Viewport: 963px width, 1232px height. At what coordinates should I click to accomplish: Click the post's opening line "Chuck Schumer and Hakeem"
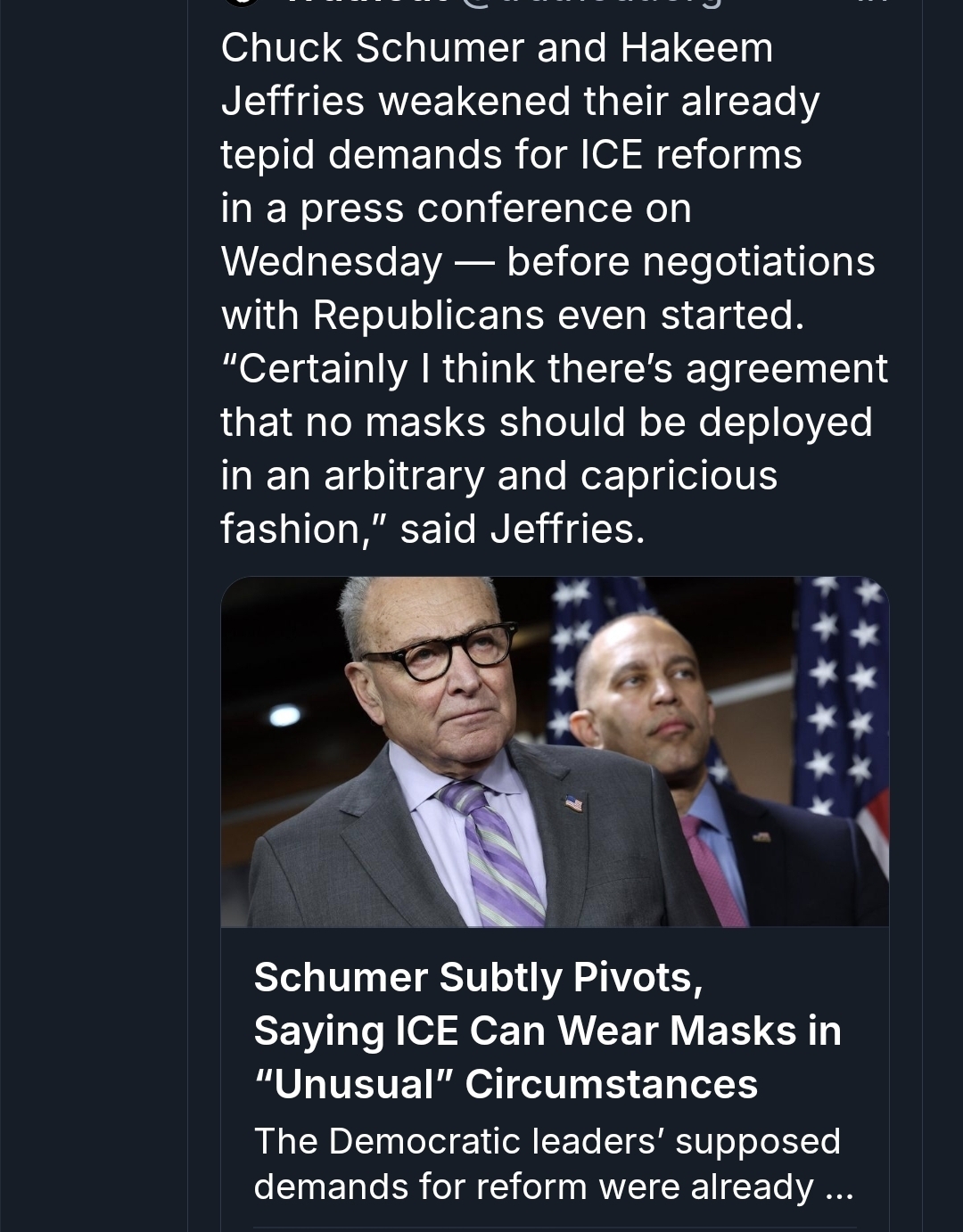[497, 48]
